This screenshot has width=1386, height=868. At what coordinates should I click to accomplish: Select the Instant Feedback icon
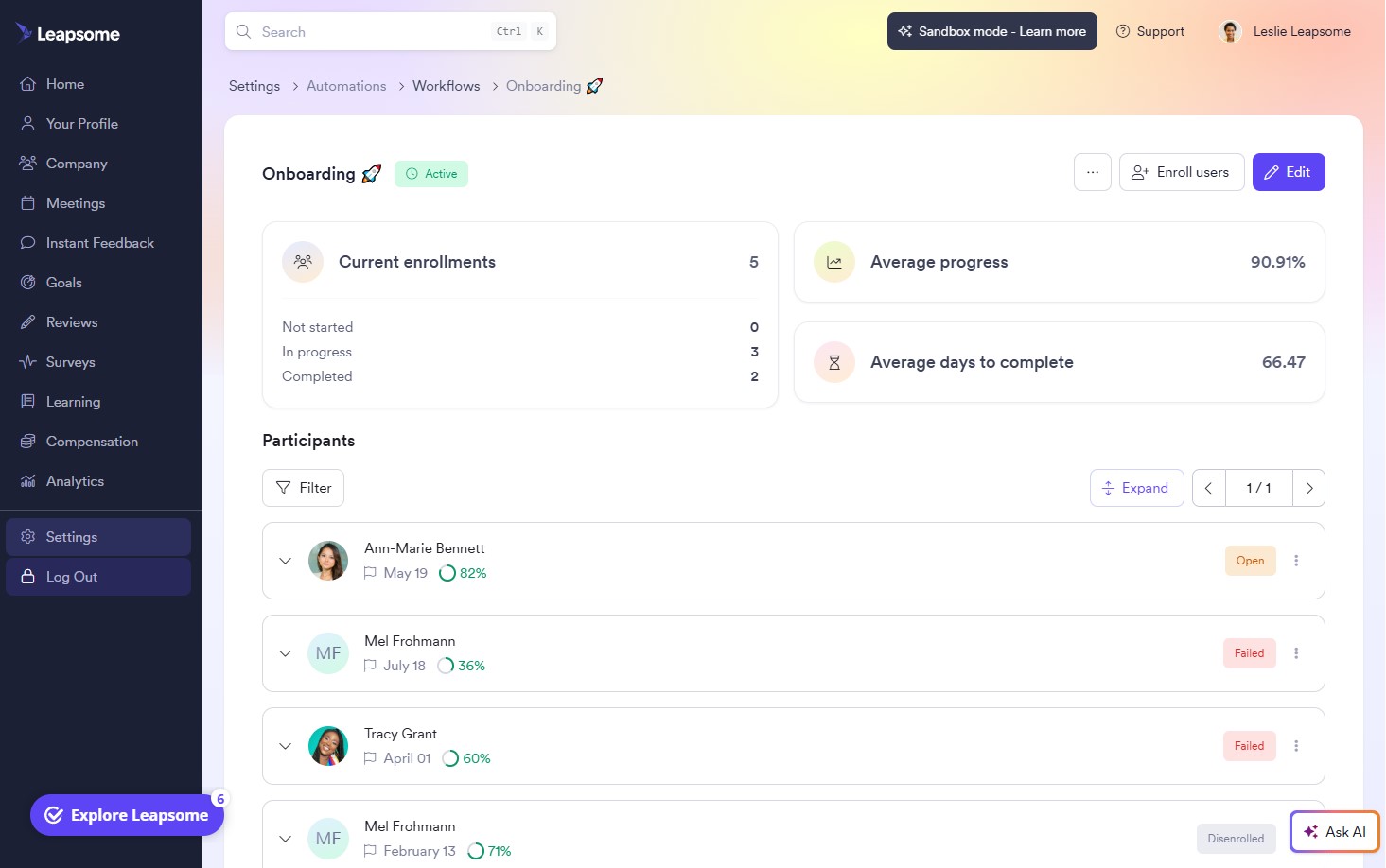tap(28, 242)
